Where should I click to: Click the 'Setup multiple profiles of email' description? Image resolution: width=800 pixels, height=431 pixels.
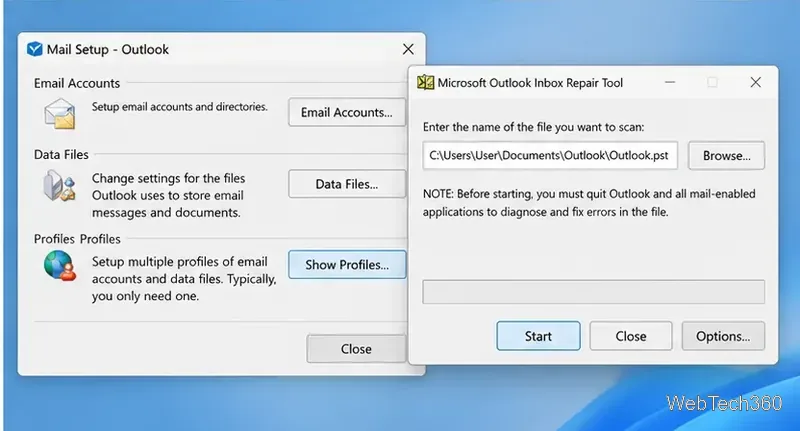pyautogui.click(x=184, y=279)
